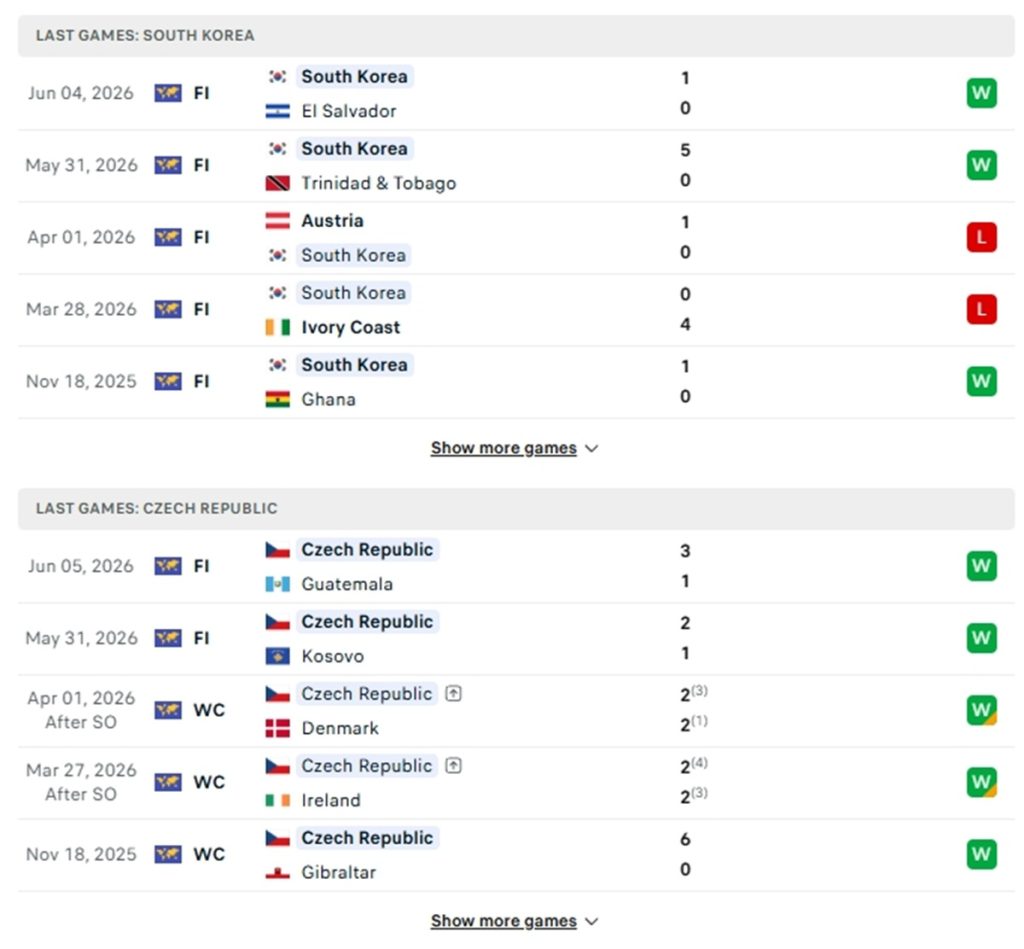The width and height of the screenshot is (1024, 949).
Task: Click the win badge for El Salvador match
Action: point(982,93)
